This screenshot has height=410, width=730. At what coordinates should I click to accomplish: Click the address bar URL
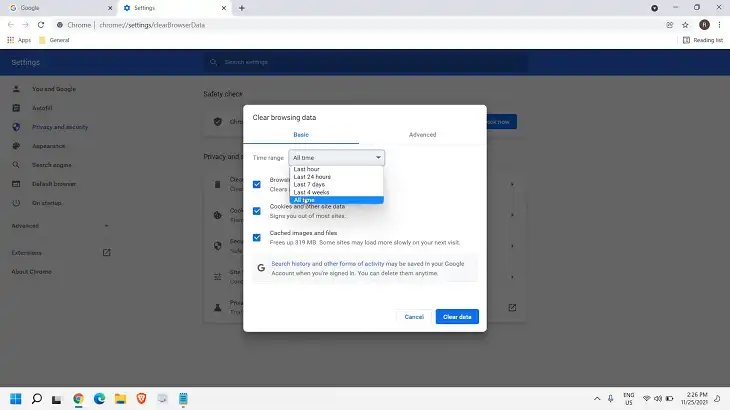pyautogui.click(x=152, y=25)
